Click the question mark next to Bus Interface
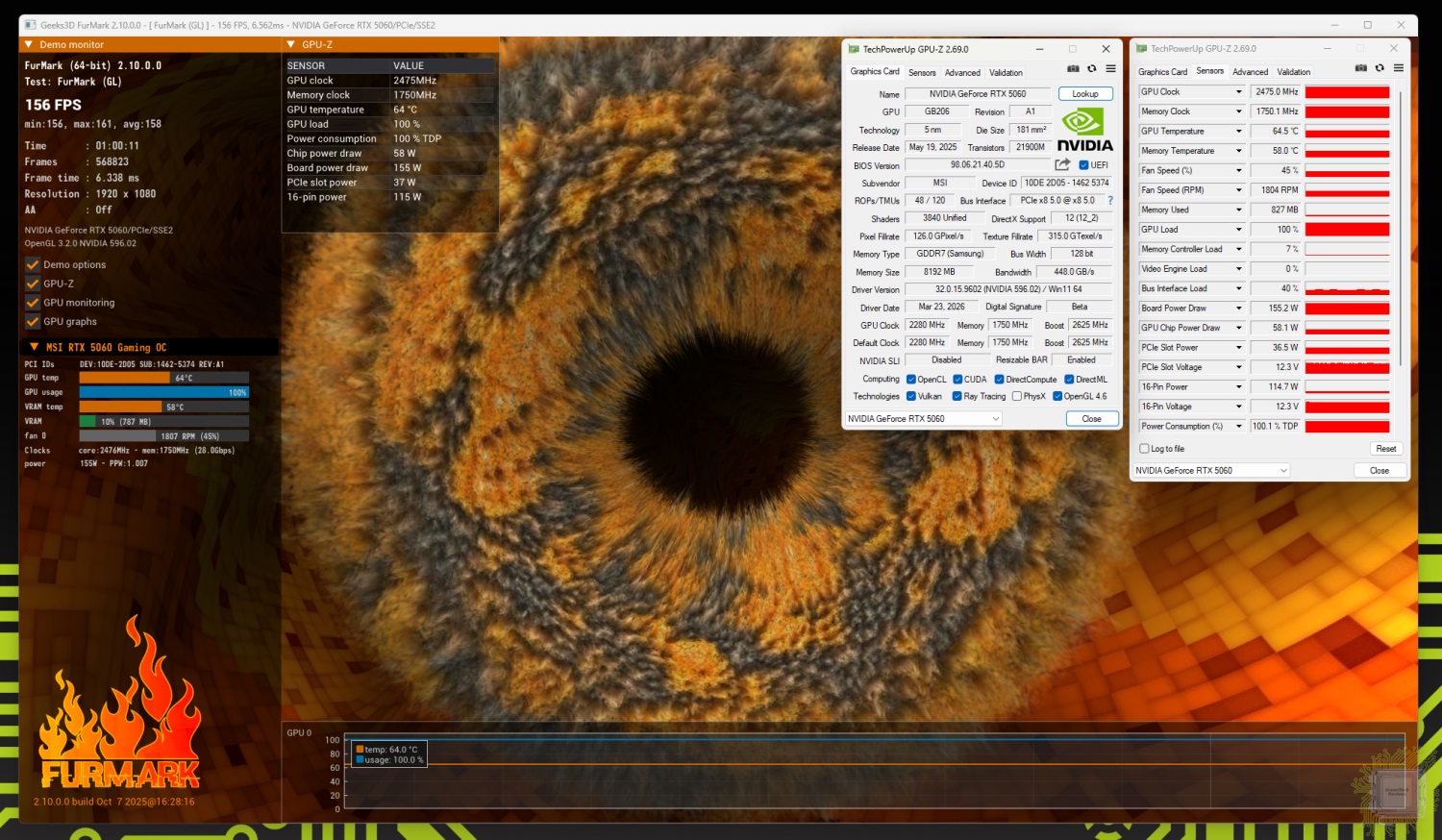 [1110, 201]
